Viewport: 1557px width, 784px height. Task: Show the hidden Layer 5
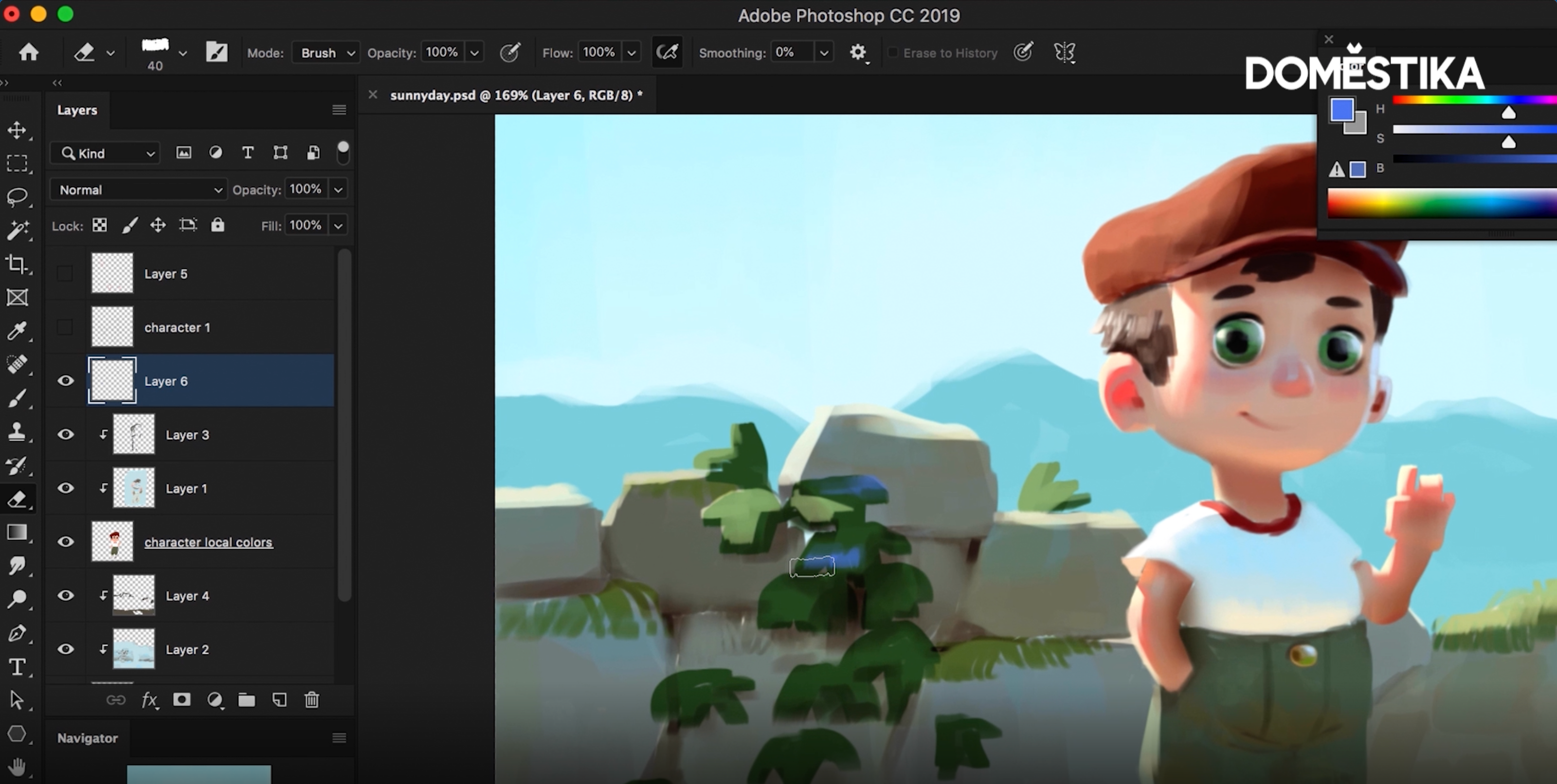pos(65,274)
